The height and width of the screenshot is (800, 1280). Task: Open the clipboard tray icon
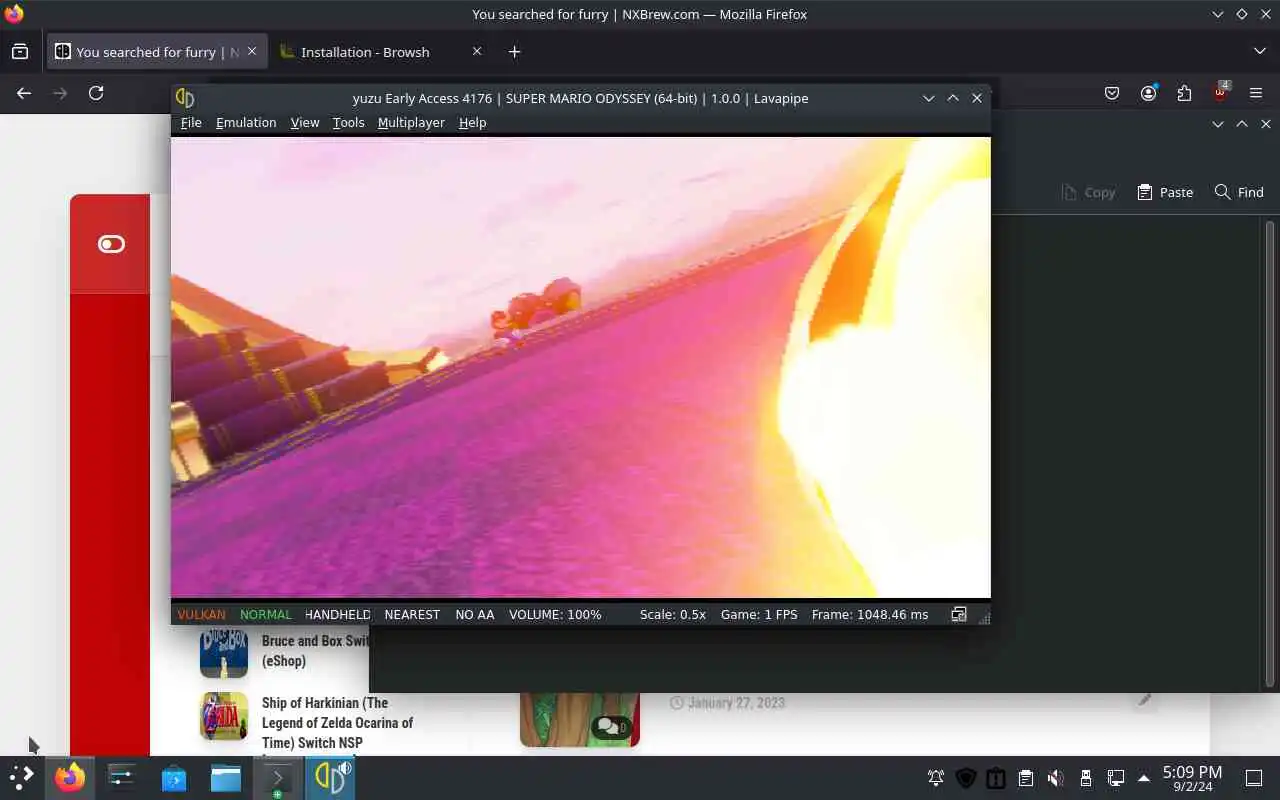pos(1026,778)
